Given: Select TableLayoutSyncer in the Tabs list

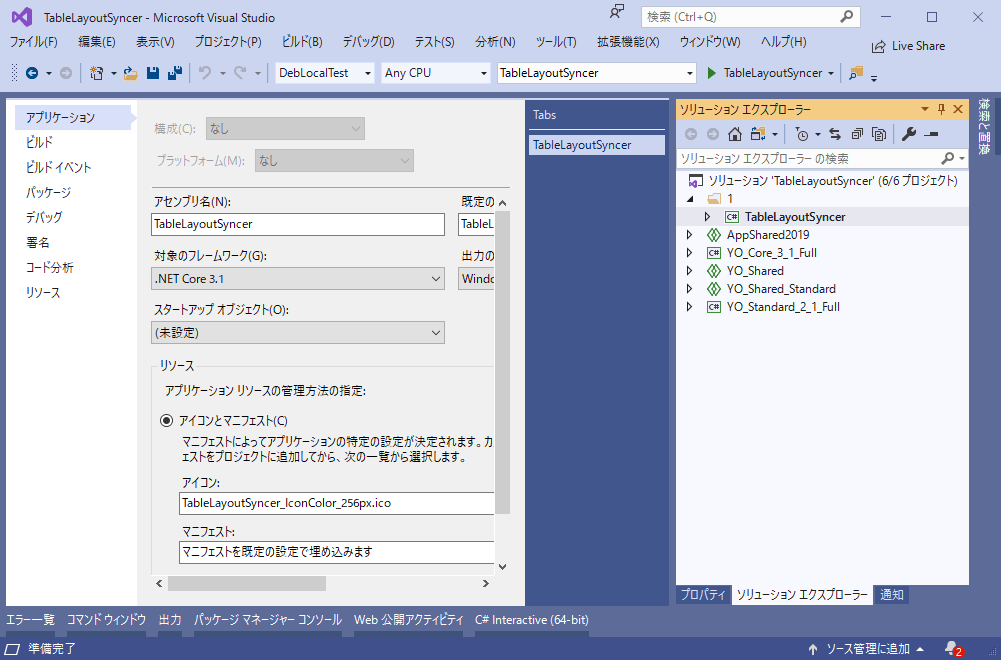Looking at the screenshot, I should 596,145.
